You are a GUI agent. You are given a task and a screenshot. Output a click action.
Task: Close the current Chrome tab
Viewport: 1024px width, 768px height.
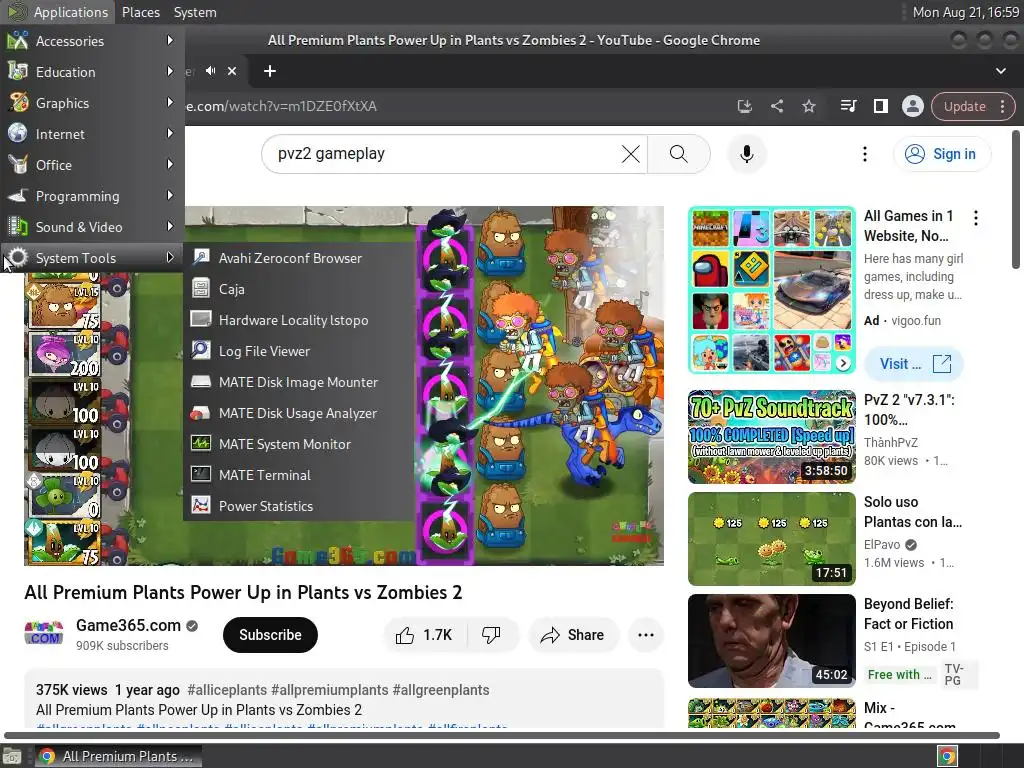232,71
